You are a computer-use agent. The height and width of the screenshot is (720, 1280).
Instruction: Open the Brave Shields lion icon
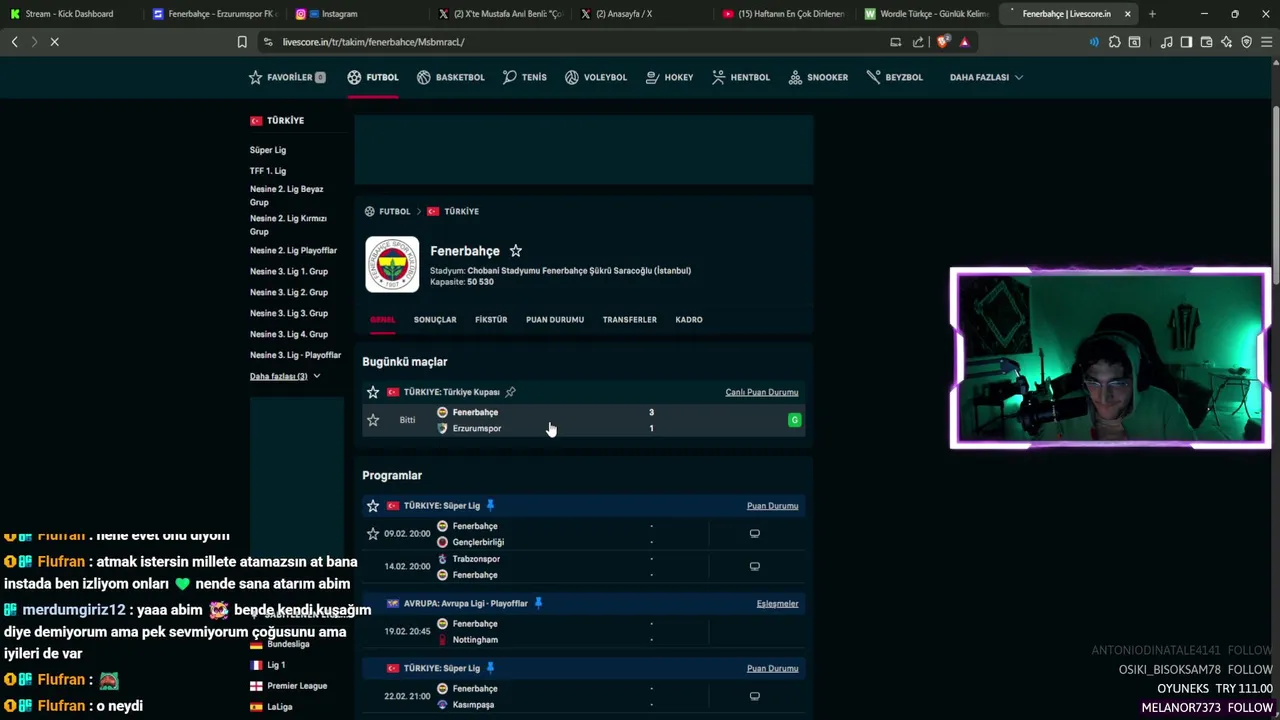pyautogui.click(x=942, y=42)
